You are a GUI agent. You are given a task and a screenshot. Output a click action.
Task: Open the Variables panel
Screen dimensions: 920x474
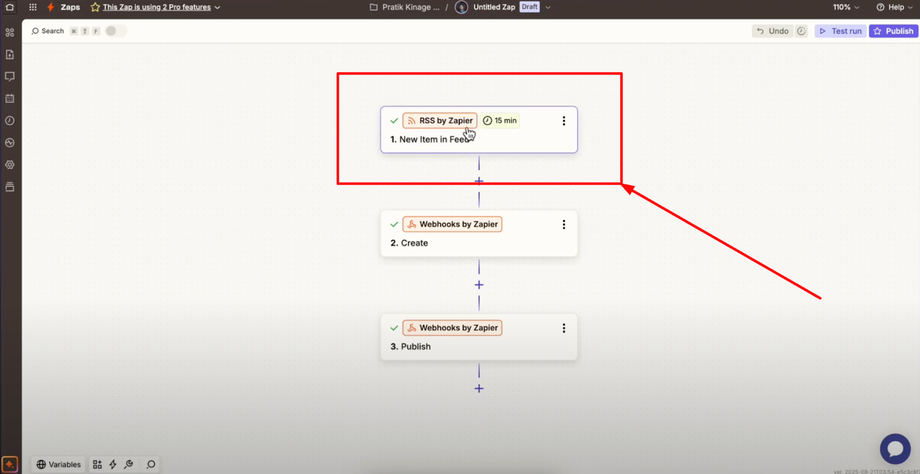click(x=59, y=465)
